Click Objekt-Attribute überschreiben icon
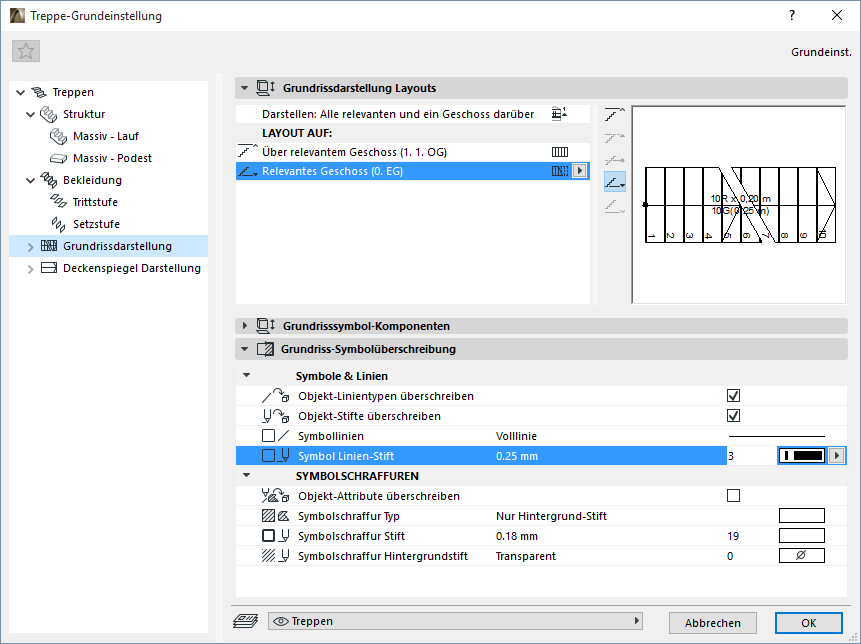Screen dimensions: 861x644 pos(275,496)
